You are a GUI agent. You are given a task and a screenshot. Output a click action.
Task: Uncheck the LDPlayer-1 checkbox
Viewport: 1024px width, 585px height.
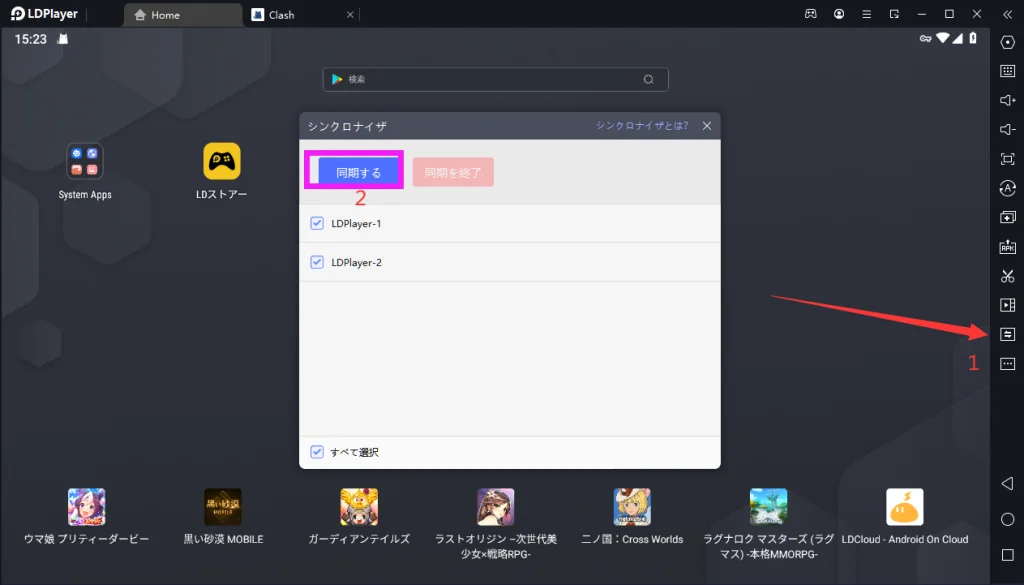tap(317, 223)
